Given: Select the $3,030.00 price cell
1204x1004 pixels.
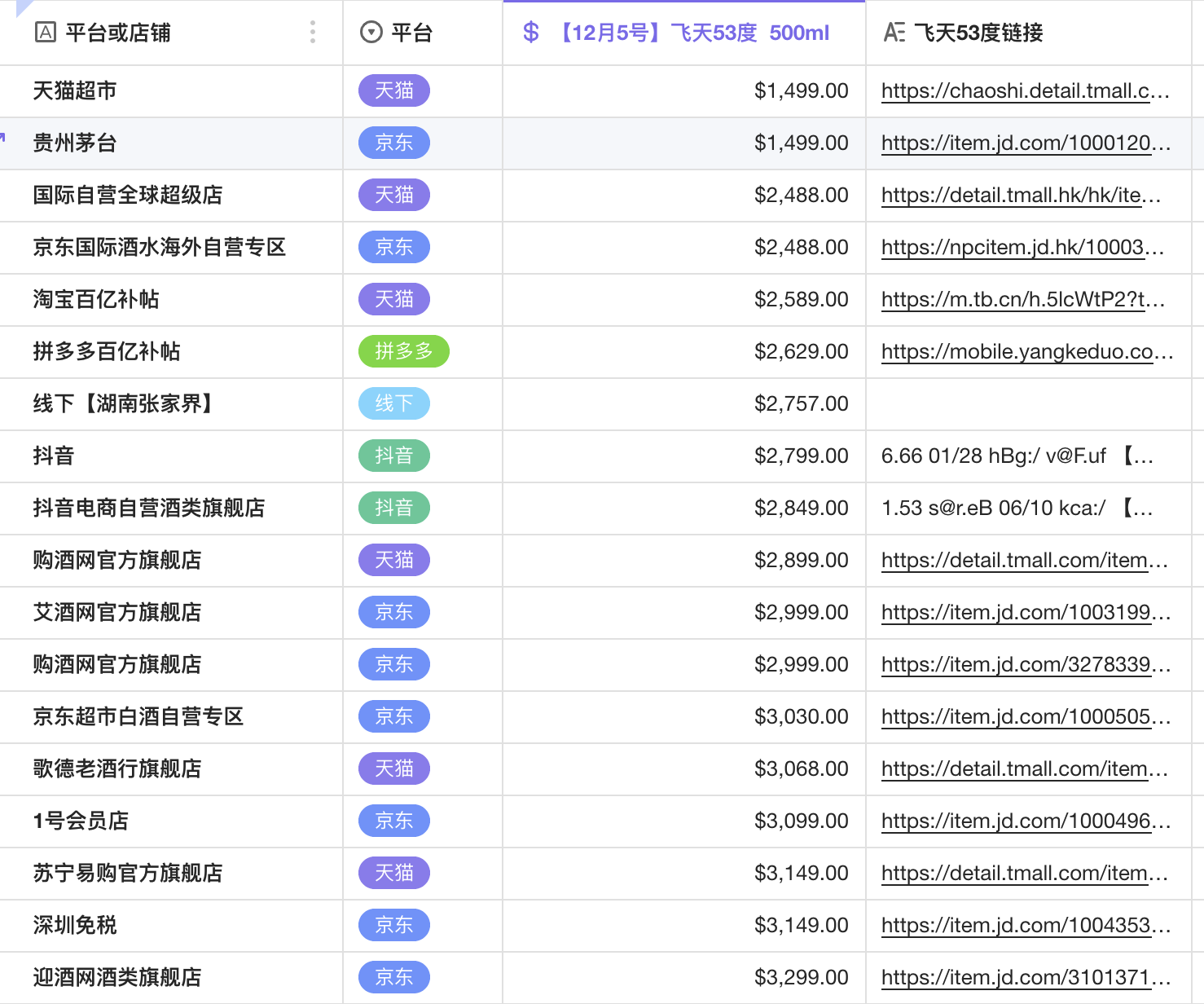Looking at the screenshot, I should tap(684, 717).
